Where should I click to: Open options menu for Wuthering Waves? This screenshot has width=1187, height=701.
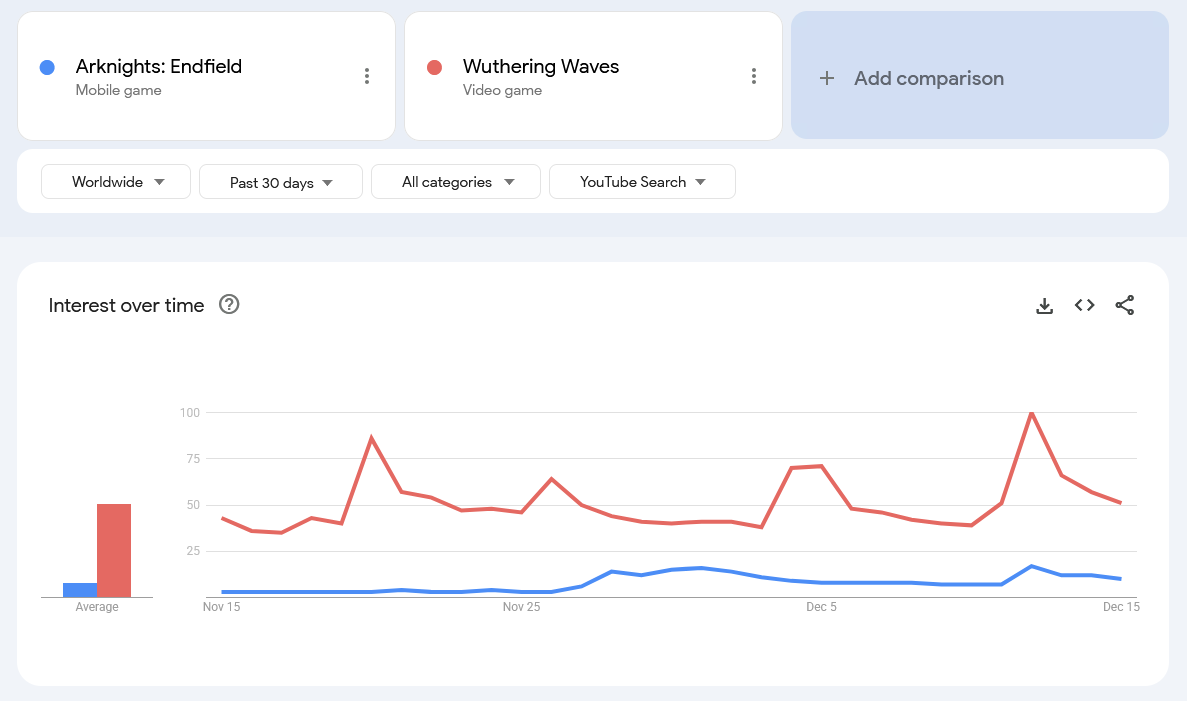coord(754,76)
